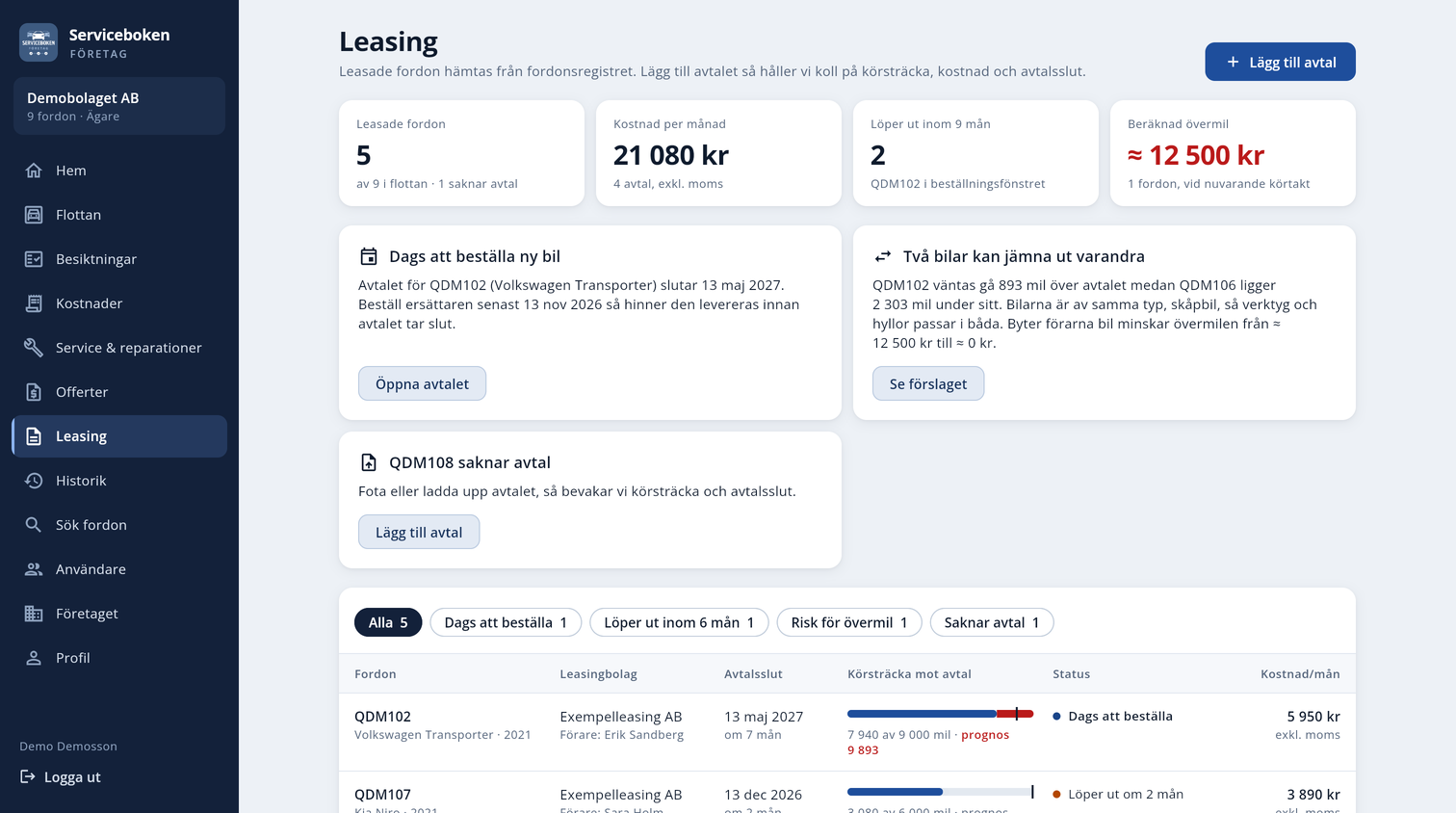
Task: Click the Kostnader receipt icon
Action: [34, 303]
